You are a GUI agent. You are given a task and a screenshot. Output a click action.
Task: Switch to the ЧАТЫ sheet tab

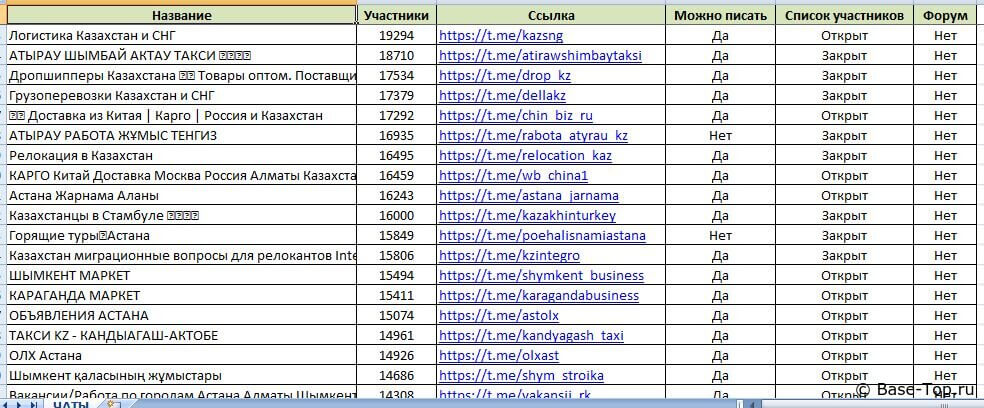coord(70,404)
